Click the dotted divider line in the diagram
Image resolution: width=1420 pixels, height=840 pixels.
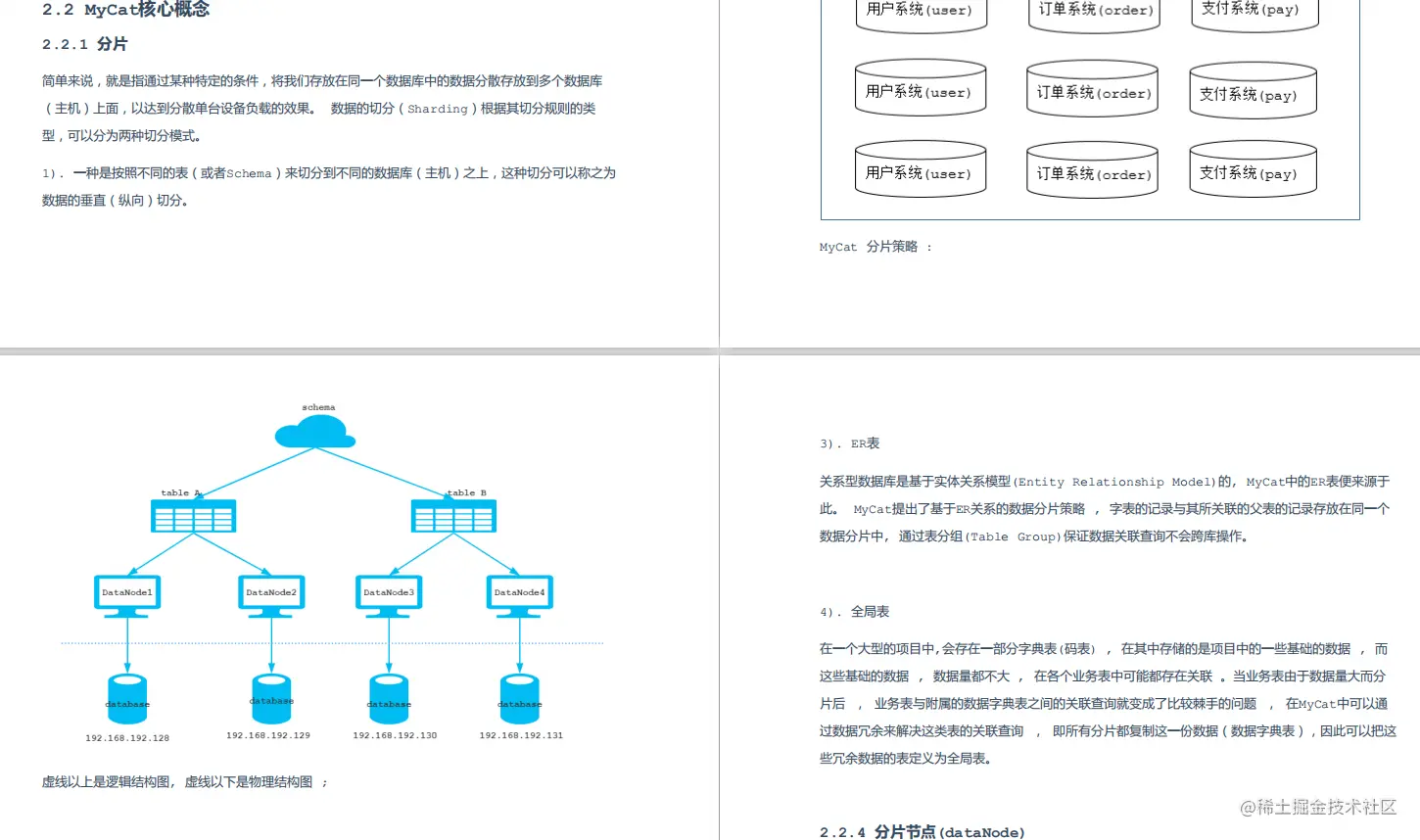(333, 643)
